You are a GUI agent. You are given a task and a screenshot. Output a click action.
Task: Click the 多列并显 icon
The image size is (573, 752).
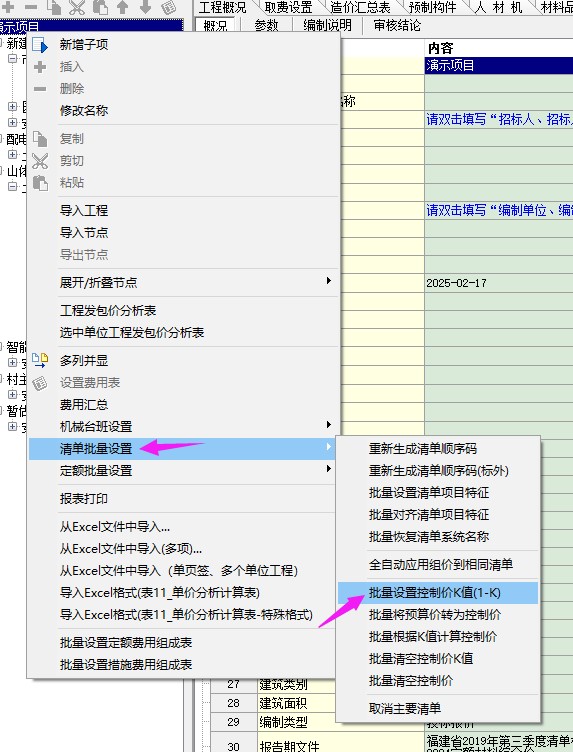[40, 361]
